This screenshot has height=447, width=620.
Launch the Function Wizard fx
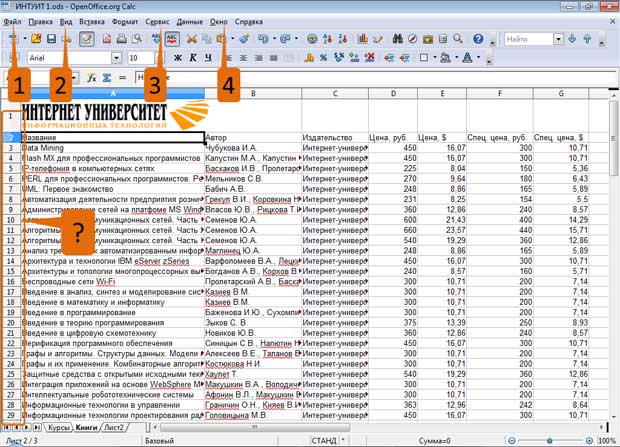click(92, 78)
